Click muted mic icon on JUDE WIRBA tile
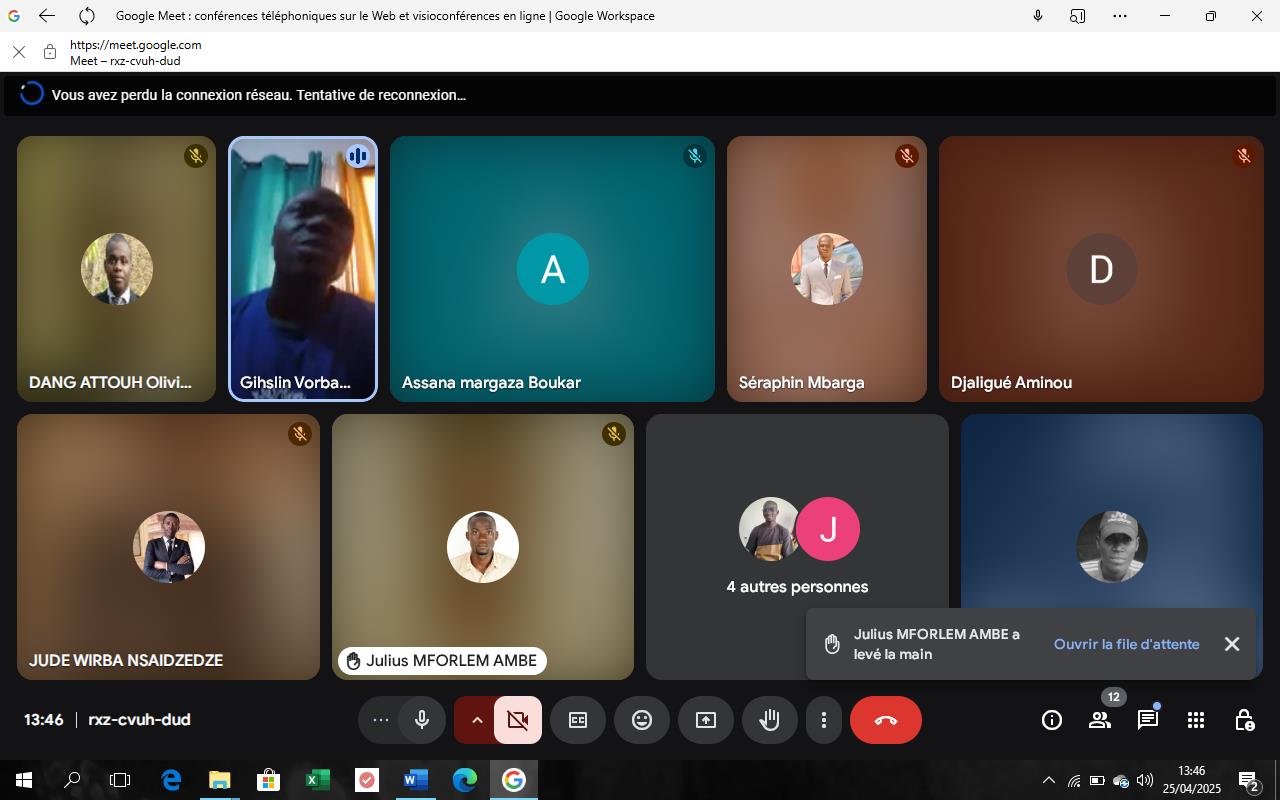 tap(300, 434)
